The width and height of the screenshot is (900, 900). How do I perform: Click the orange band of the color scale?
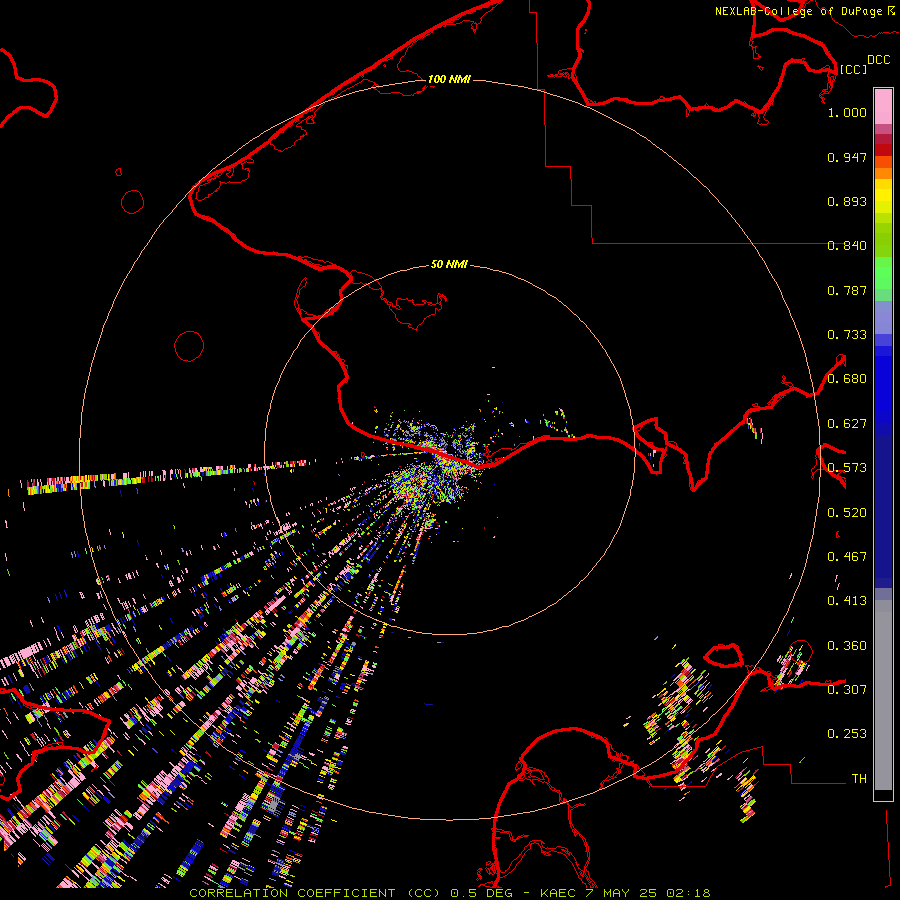883,173
